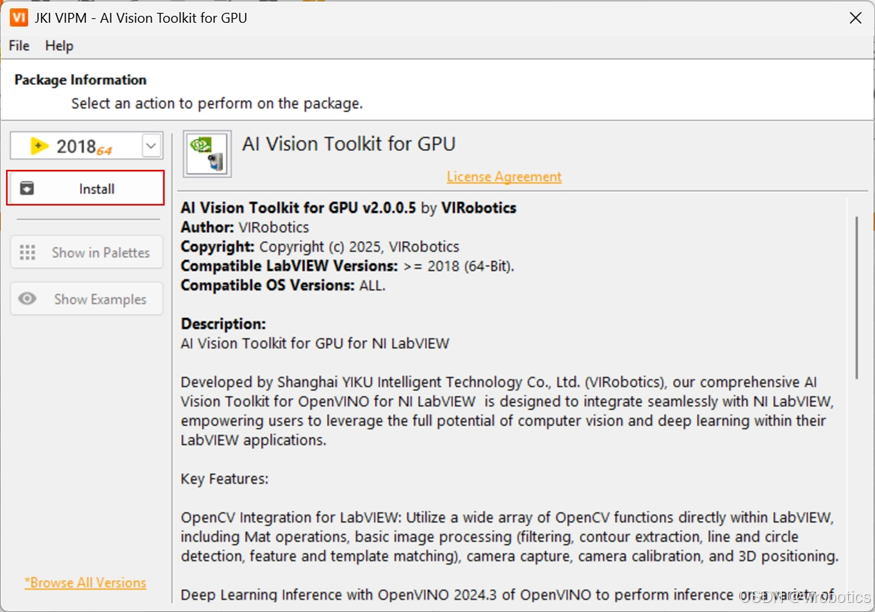Click the Install package box icon

click(27, 189)
